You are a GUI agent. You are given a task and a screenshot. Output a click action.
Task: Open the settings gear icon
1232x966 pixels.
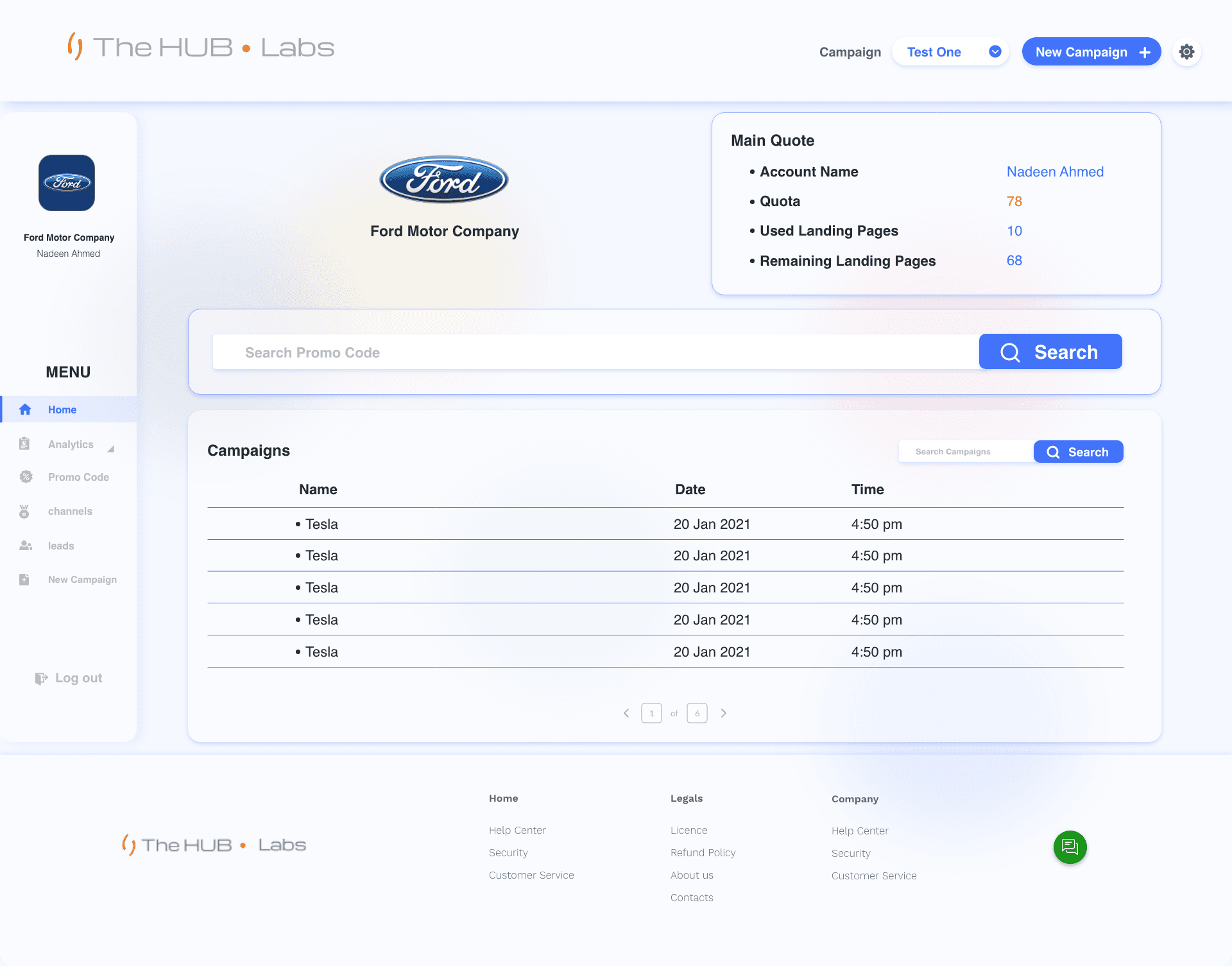(1186, 52)
